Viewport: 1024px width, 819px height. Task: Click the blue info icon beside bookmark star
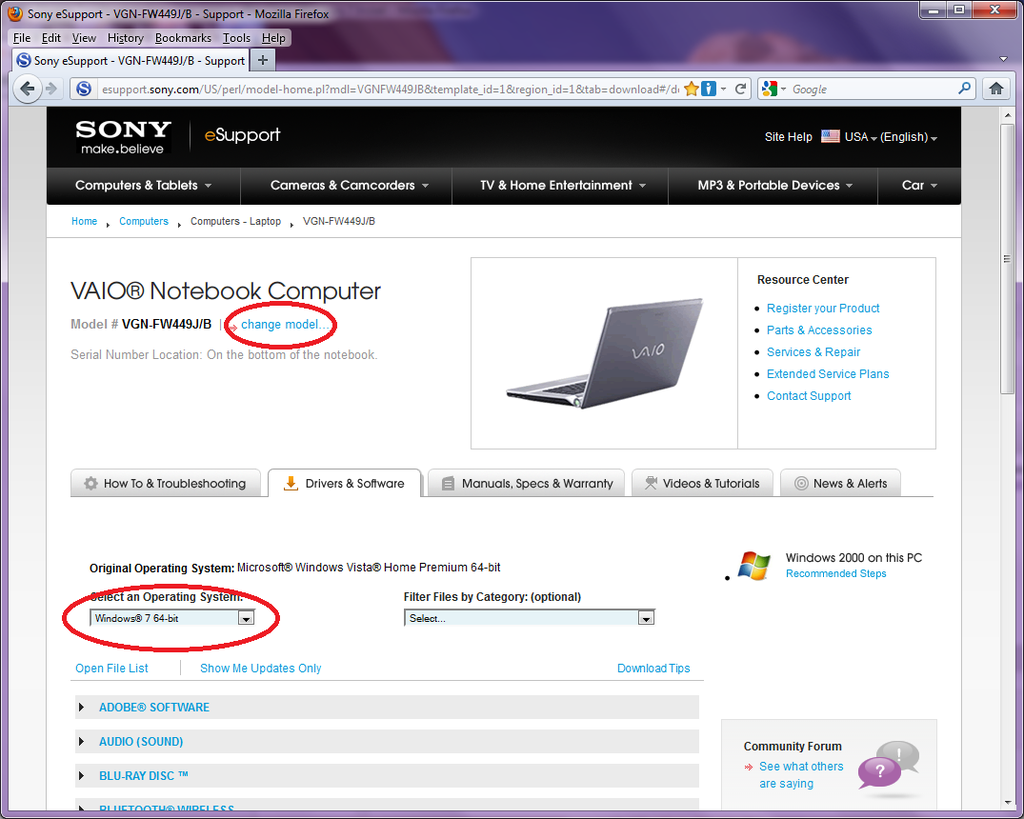pos(709,89)
